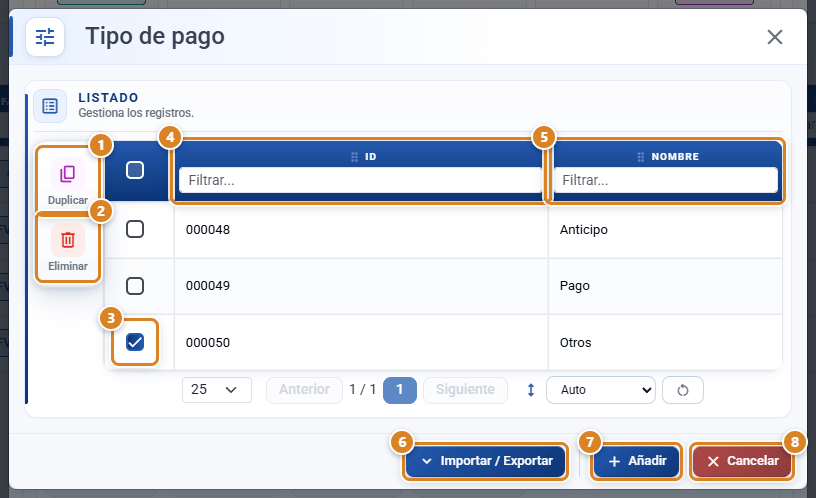Click the Otros name cell
Viewport: 816px width, 498px height.
[x=666, y=342]
